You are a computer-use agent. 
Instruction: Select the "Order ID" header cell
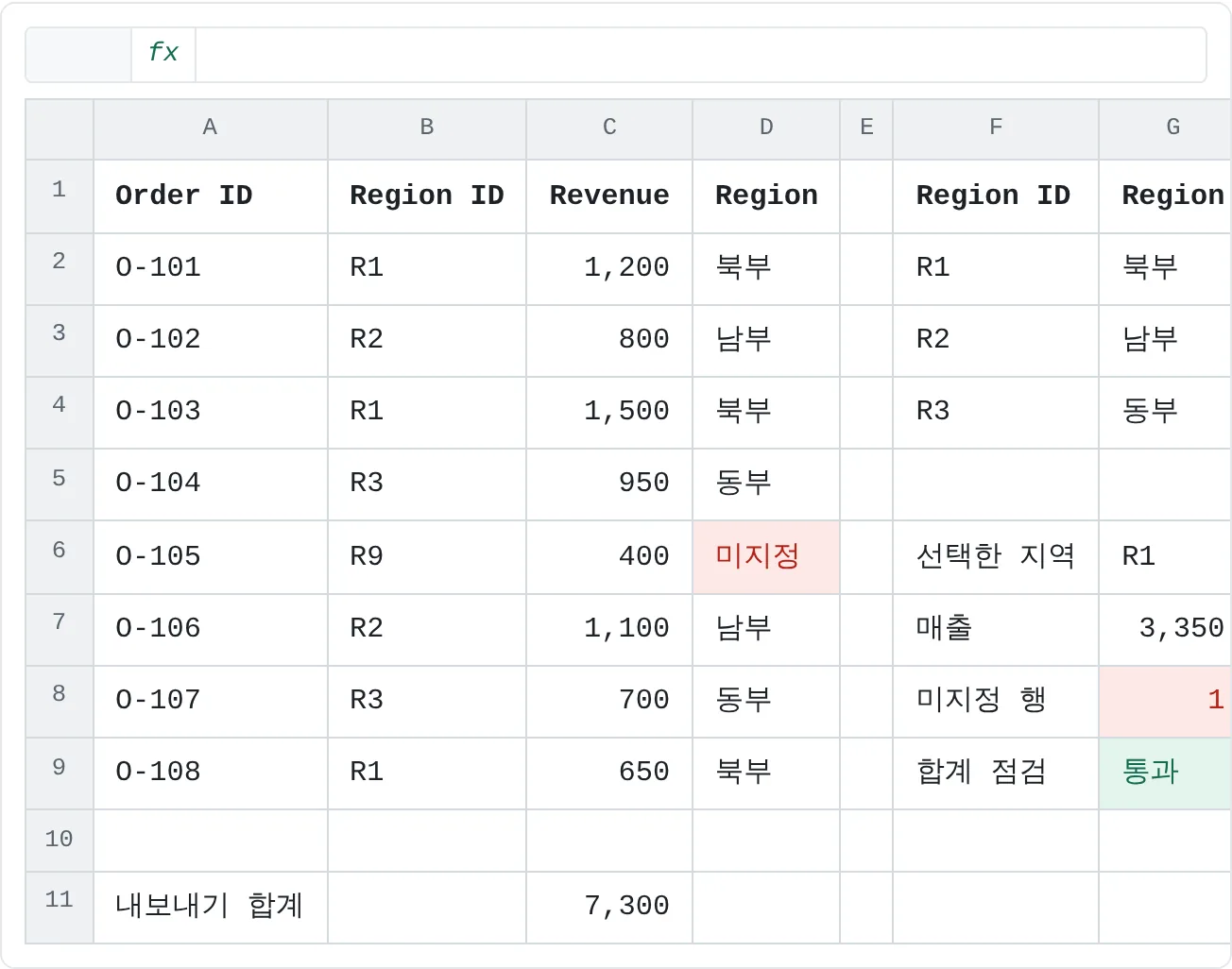[x=211, y=196]
